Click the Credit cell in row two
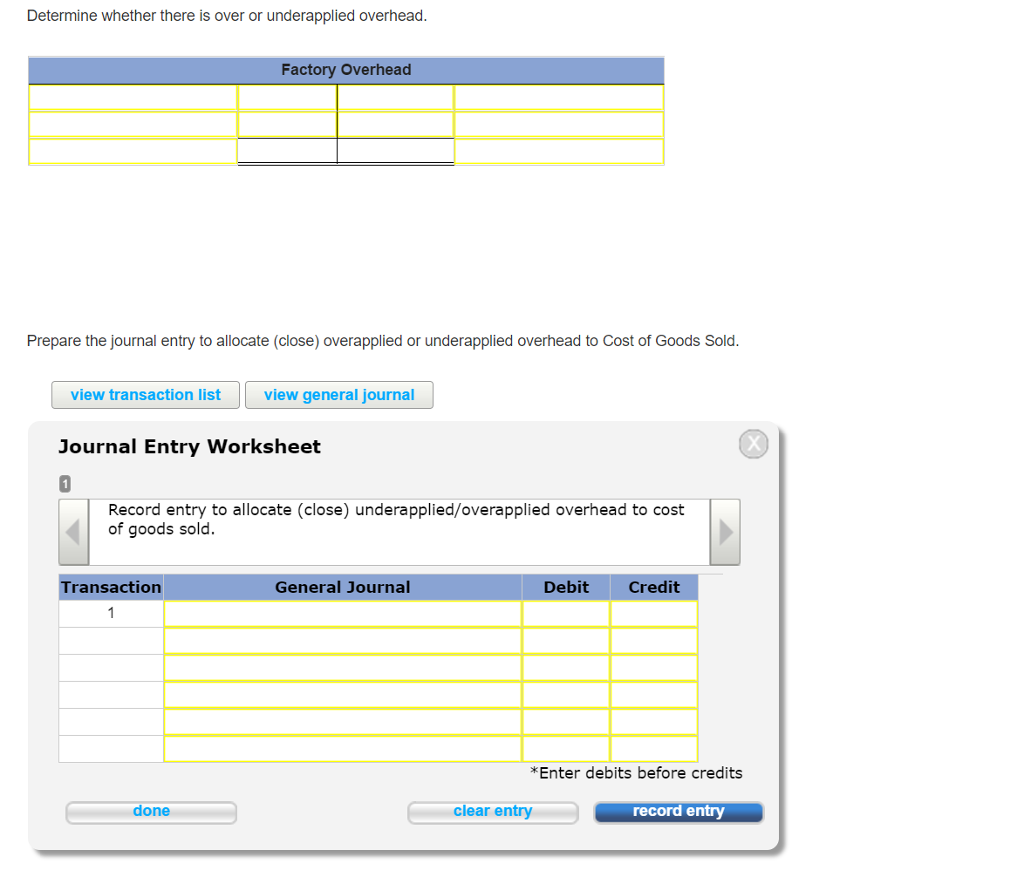The height and width of the screenshot is (877, 1024). (654, 640)
